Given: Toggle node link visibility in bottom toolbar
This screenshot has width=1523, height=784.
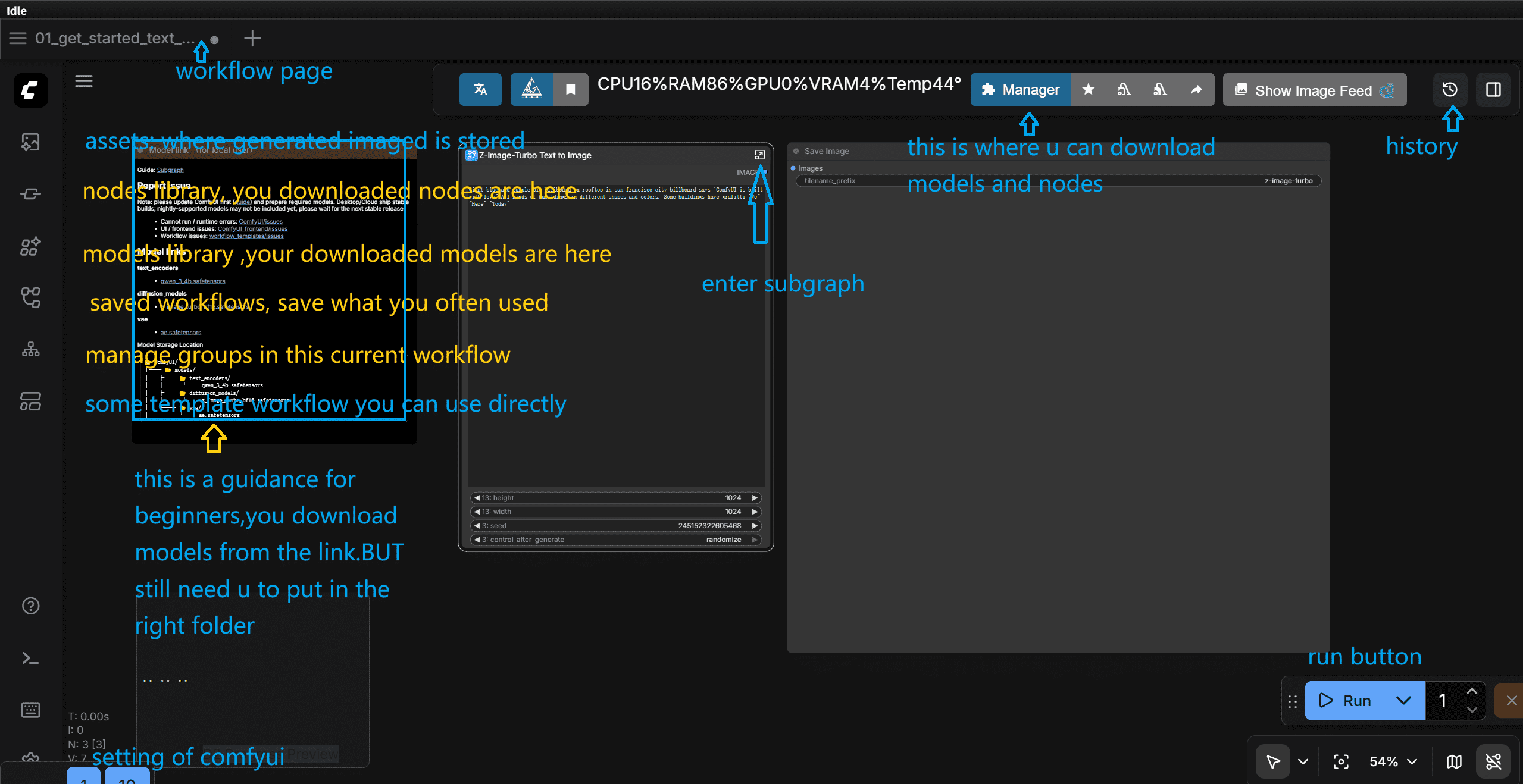Looking at the screenshot, I should (1493, 761).
